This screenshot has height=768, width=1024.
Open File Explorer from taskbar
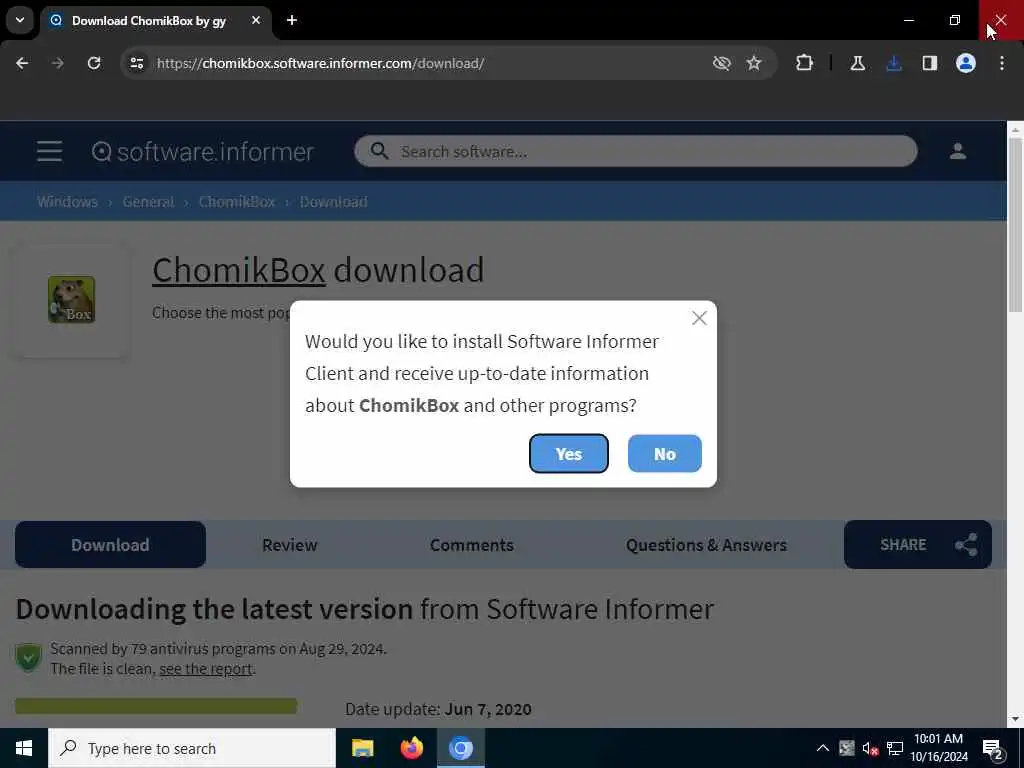pos(362,748)
